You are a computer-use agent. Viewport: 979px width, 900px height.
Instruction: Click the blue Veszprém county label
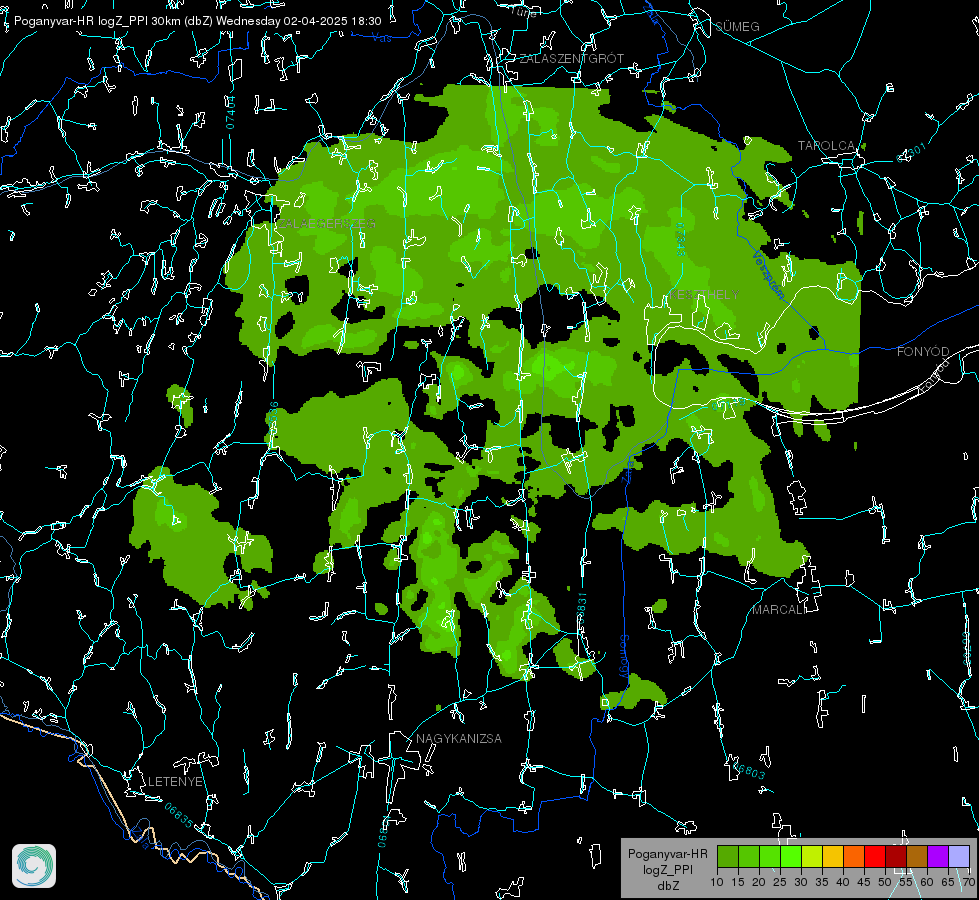click(x=768, y=275)
